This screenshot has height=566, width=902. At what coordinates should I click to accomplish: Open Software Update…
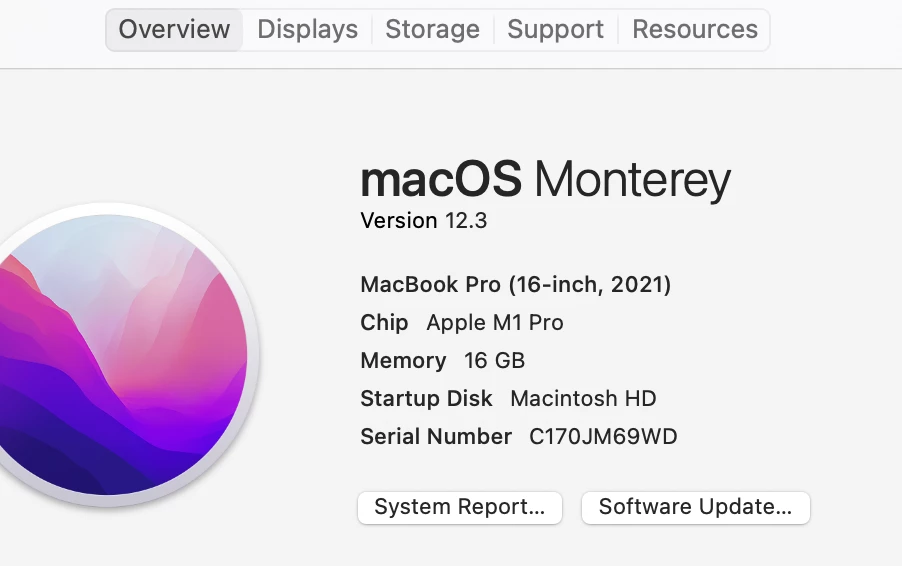click(x=695, y=507)
